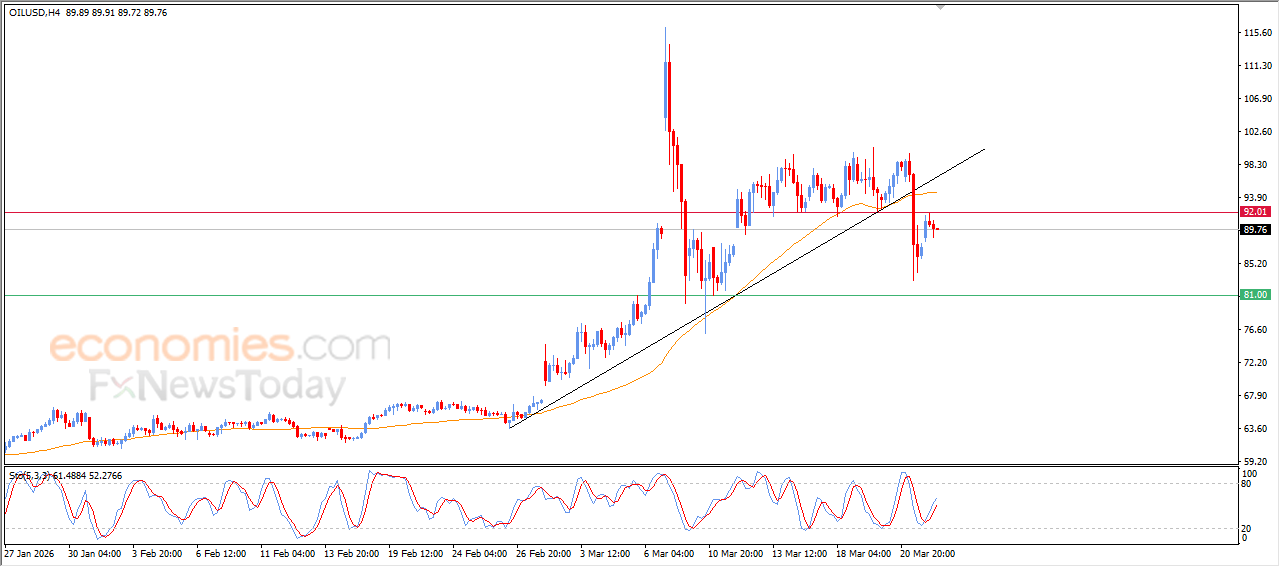The width and height of the screenshot is (1280, 567).
Task: Click the 20 Mar 20:00 time label
Action: pos(927,552)
